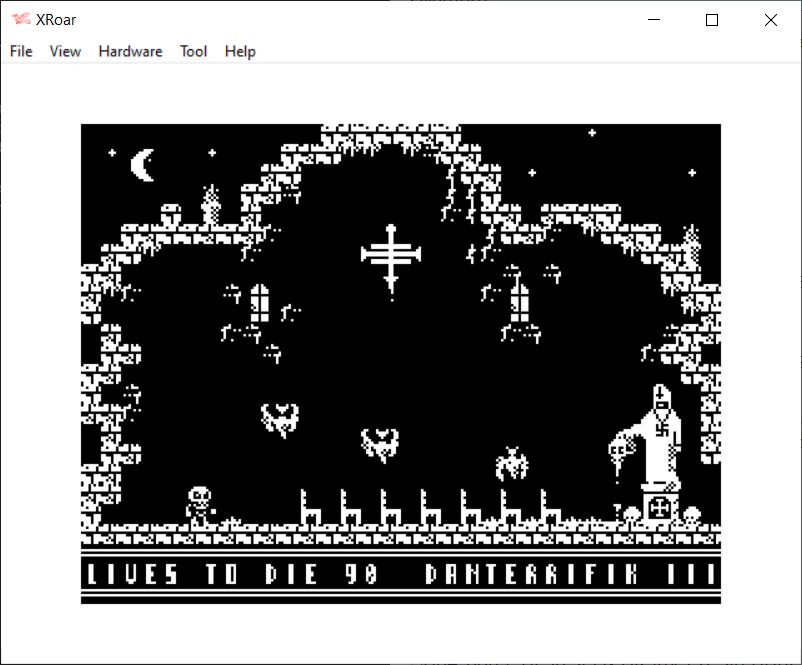Click the leftmost flying bat creature
Viewport: 802px width, 665px height.
point(280,418)
